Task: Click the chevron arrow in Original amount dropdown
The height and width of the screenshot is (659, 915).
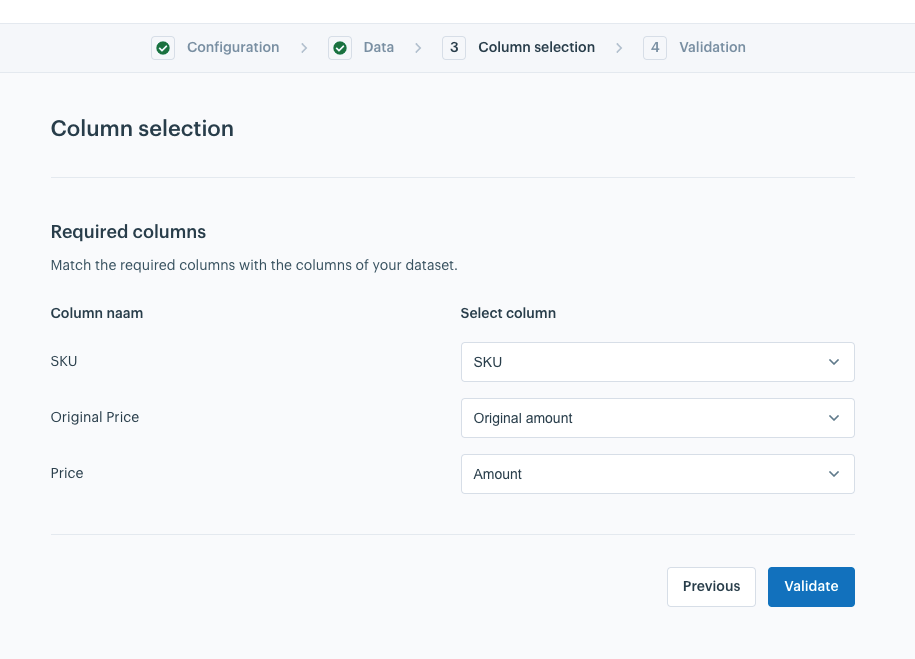Action: tap(834, 418)
